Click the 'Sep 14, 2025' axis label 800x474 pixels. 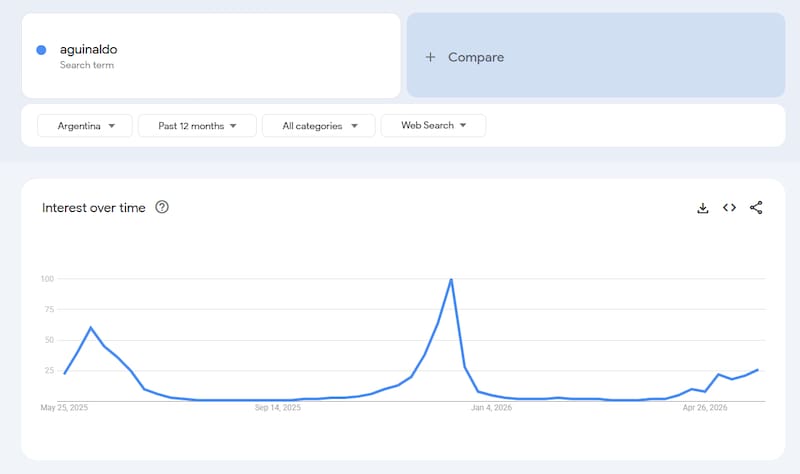click(278, 408)
